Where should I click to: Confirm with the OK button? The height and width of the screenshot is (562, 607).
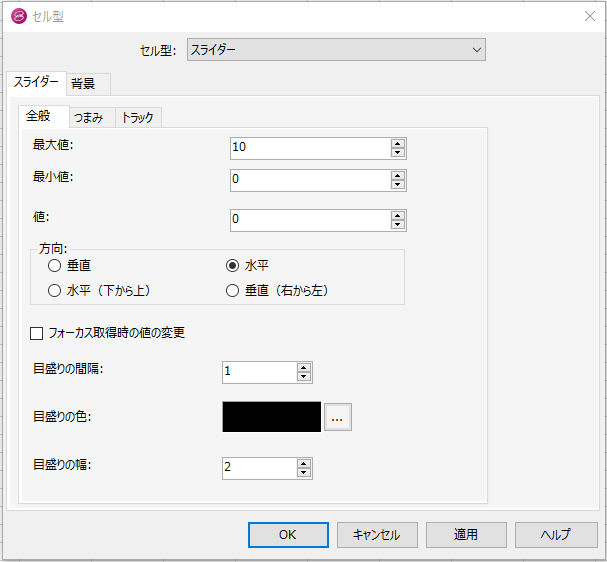(x=288, y=535)
